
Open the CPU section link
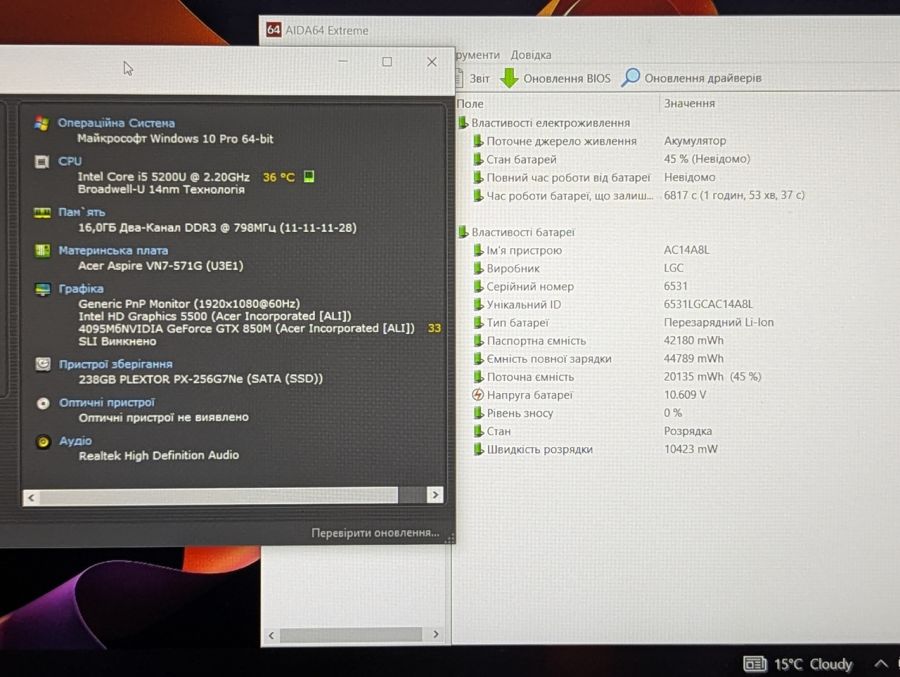pos(70,161)
